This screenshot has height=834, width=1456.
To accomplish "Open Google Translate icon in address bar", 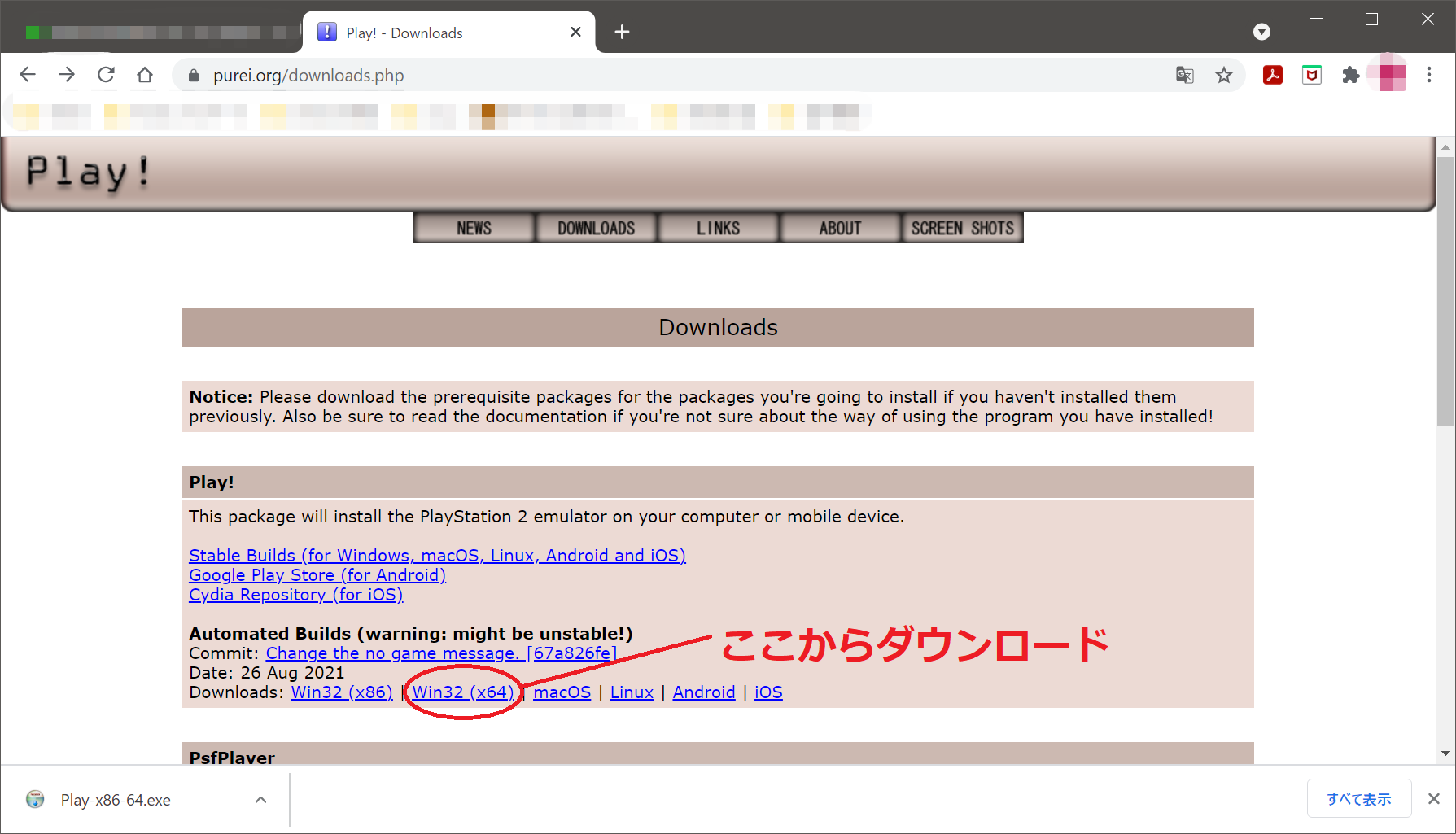I will [1184, 75].
